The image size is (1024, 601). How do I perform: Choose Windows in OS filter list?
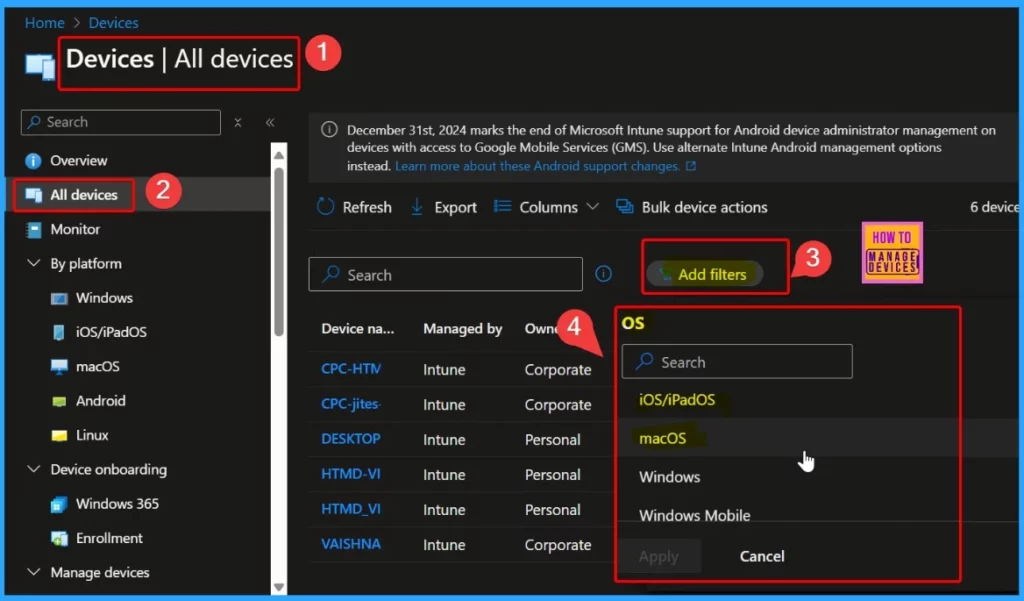(x=669, y=477)
